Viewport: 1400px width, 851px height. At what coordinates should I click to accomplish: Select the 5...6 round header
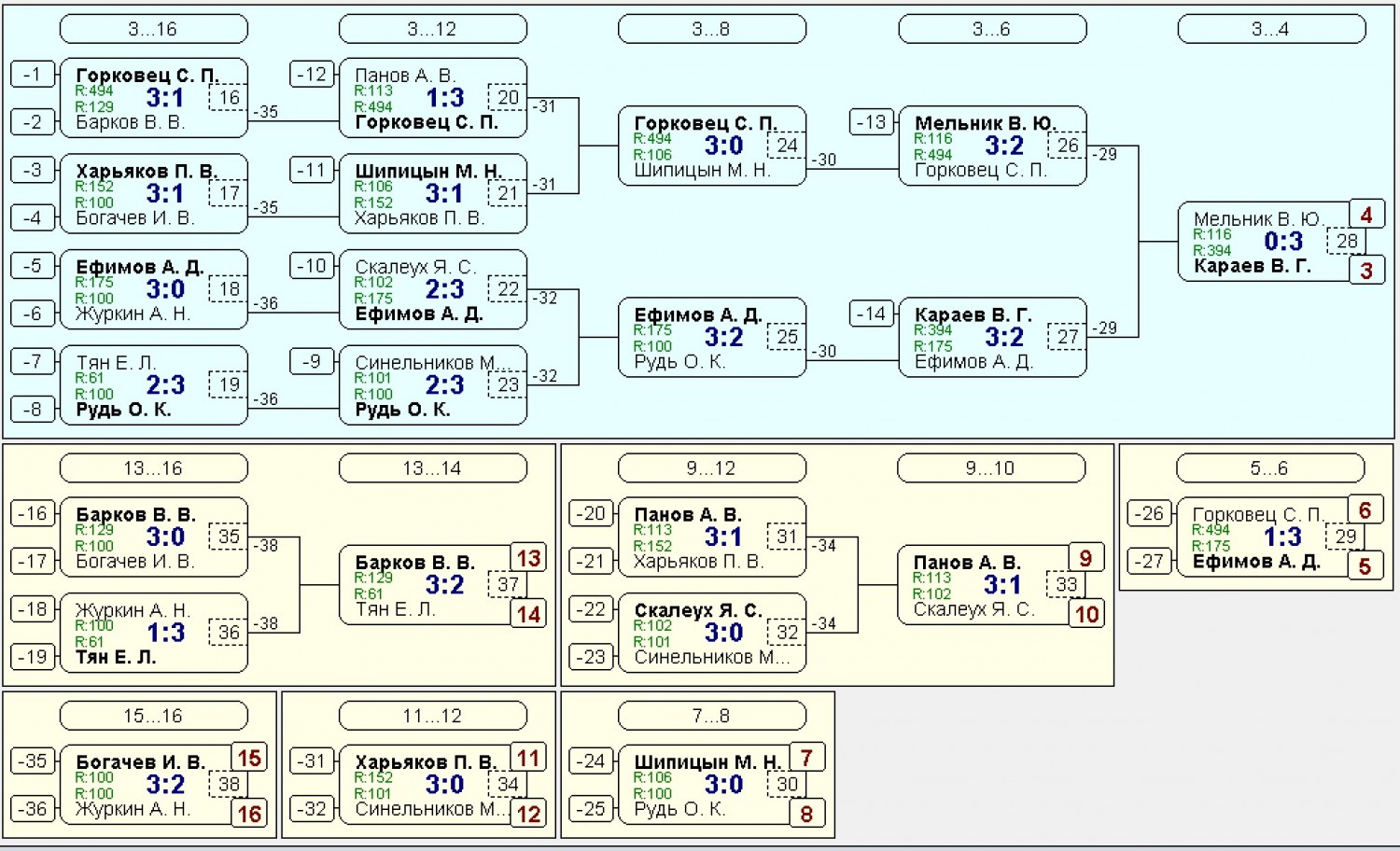[x=1270, y=467]
